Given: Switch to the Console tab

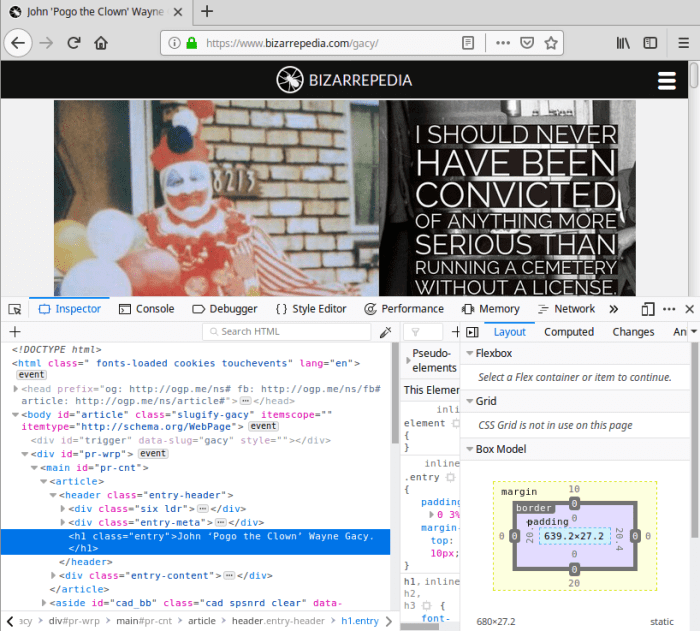Looking at the screenshot, I should [146, 309].
